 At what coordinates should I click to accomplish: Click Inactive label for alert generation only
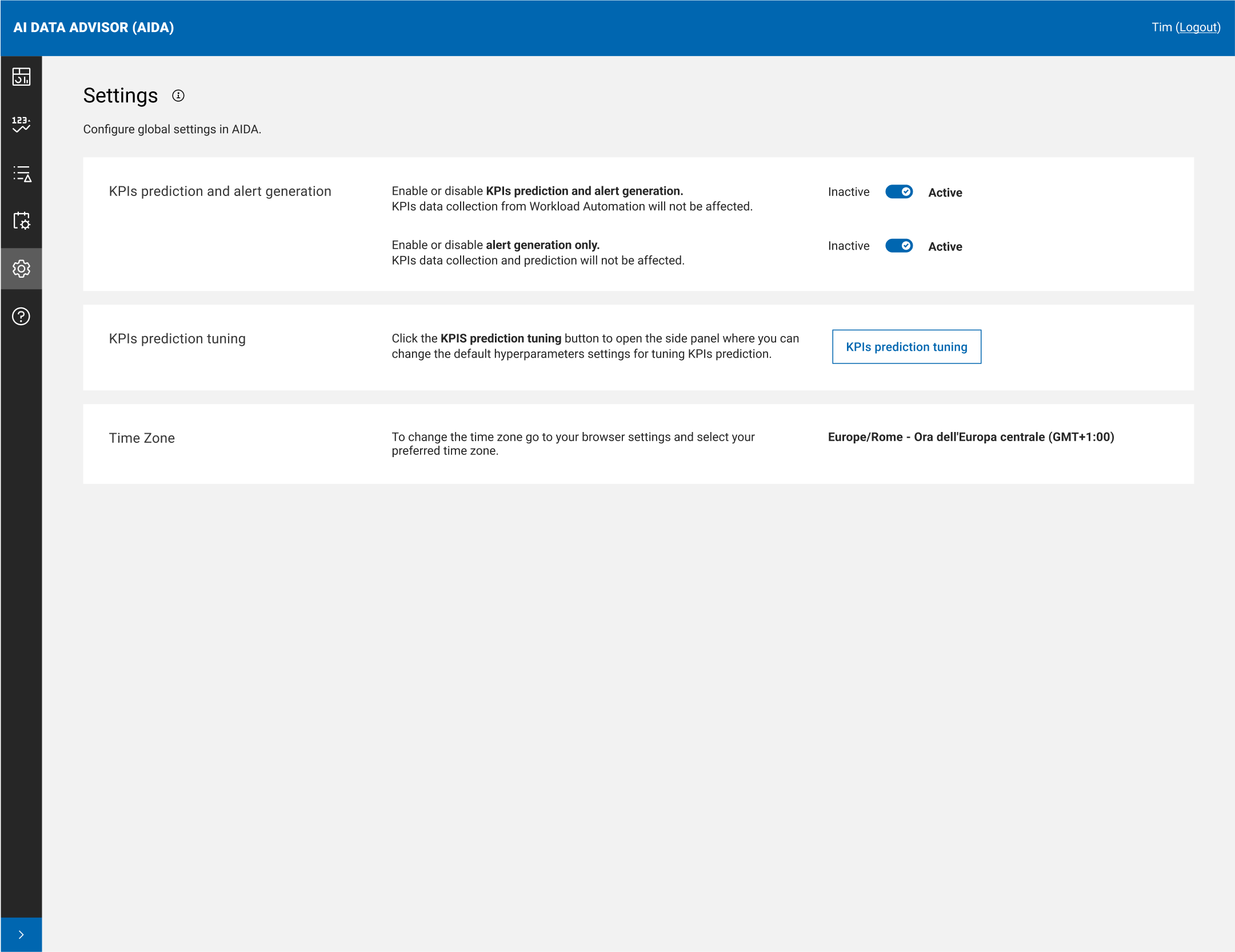coord(848,246)
